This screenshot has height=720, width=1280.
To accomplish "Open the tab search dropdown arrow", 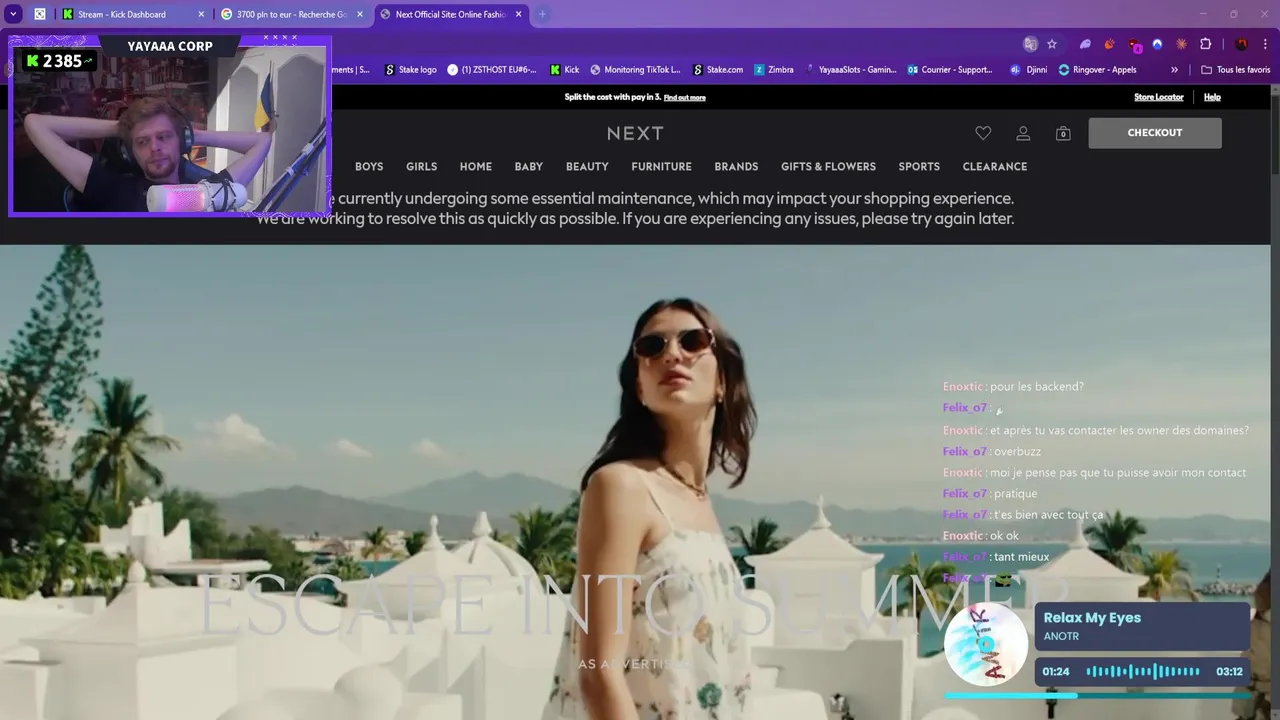I will click(13, 14).
